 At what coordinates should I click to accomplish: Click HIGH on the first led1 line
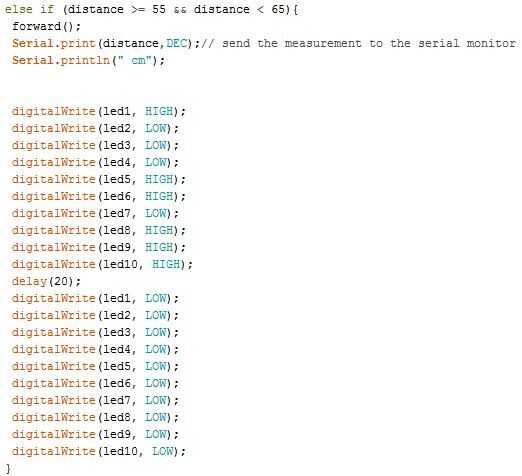point(159,111)
